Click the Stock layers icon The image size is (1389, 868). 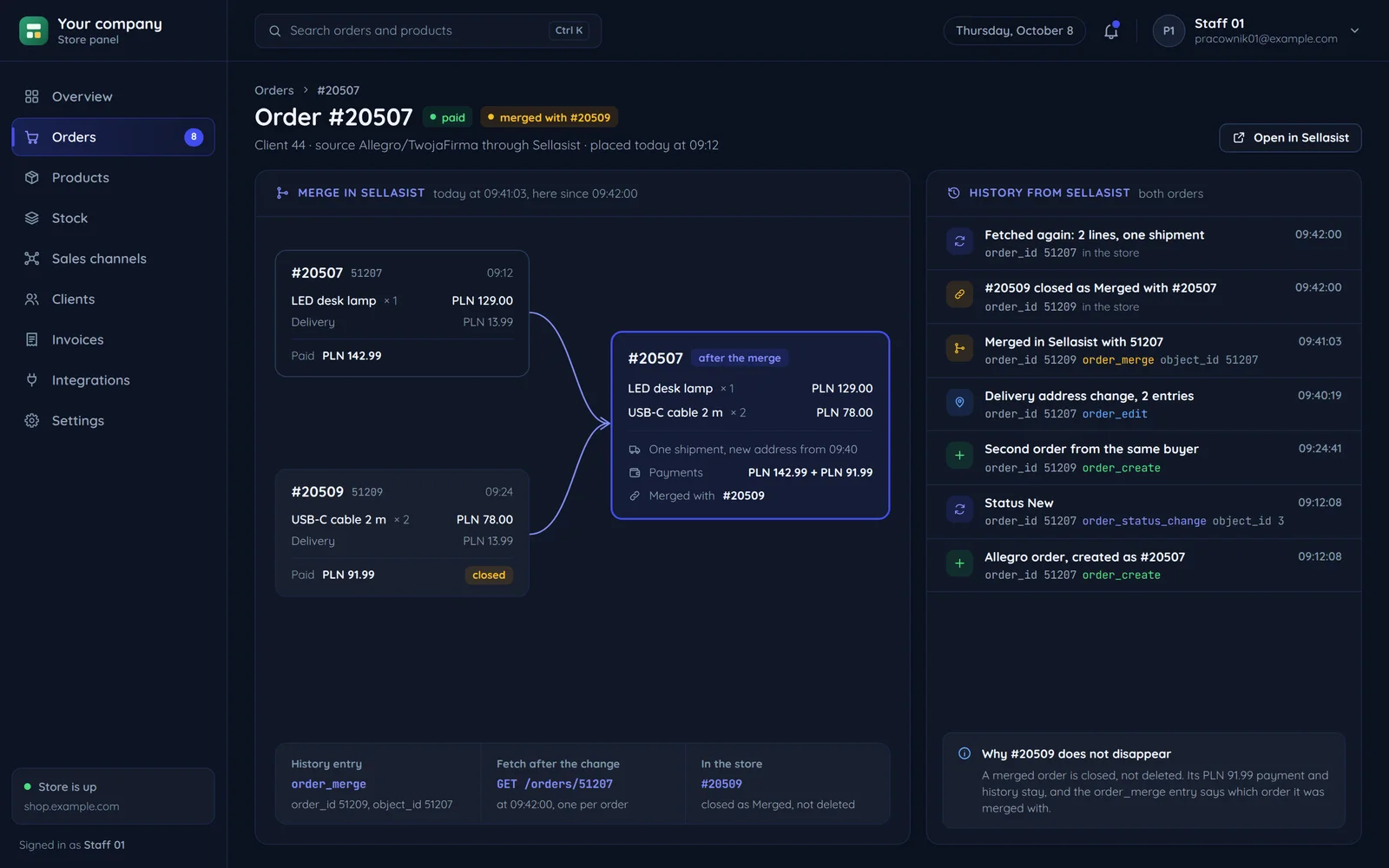coord(32,218)
